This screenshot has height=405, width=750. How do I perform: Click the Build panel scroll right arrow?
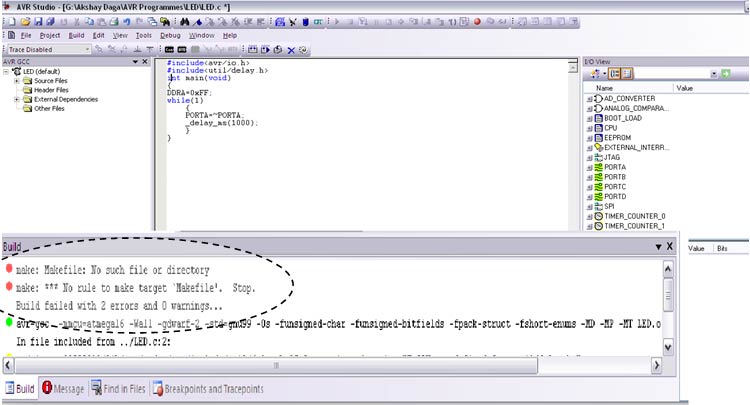(x=656, y=366)
